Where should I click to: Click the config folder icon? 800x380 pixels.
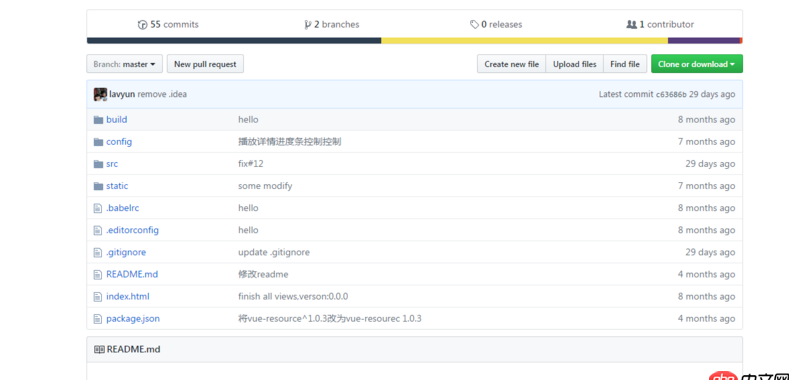(x=98, y=142)
